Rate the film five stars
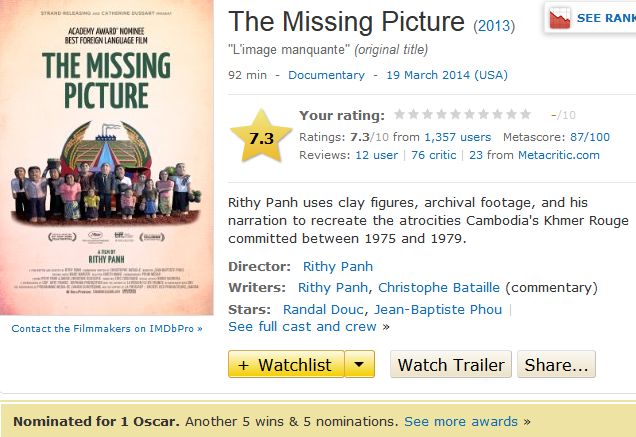 [456, 115]
